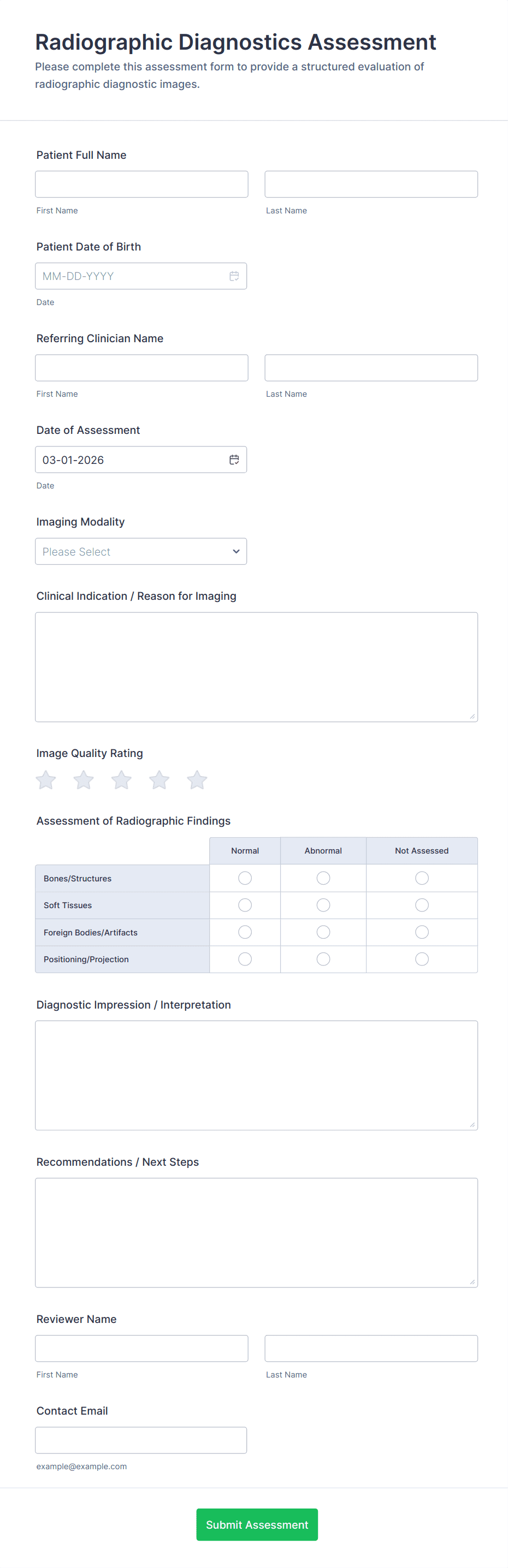Image resolution: width=508 pixels, height=1568 pixels.
Task: Mark Bones/Structures as Normal
Action: (x=245, y=878)
